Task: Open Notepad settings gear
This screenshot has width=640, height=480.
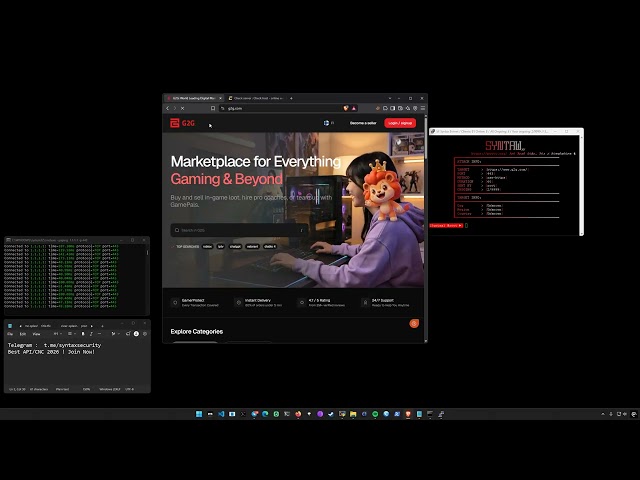Action: 144,334
